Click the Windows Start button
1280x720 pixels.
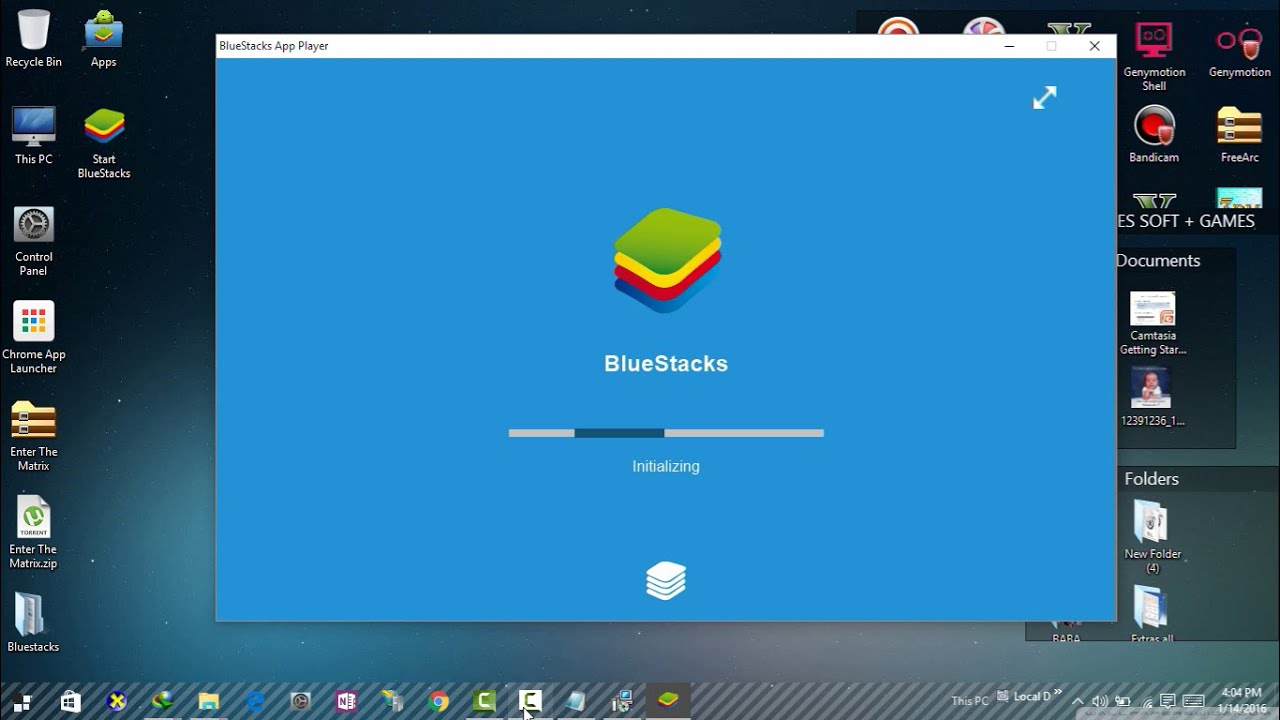coord(22,701)
